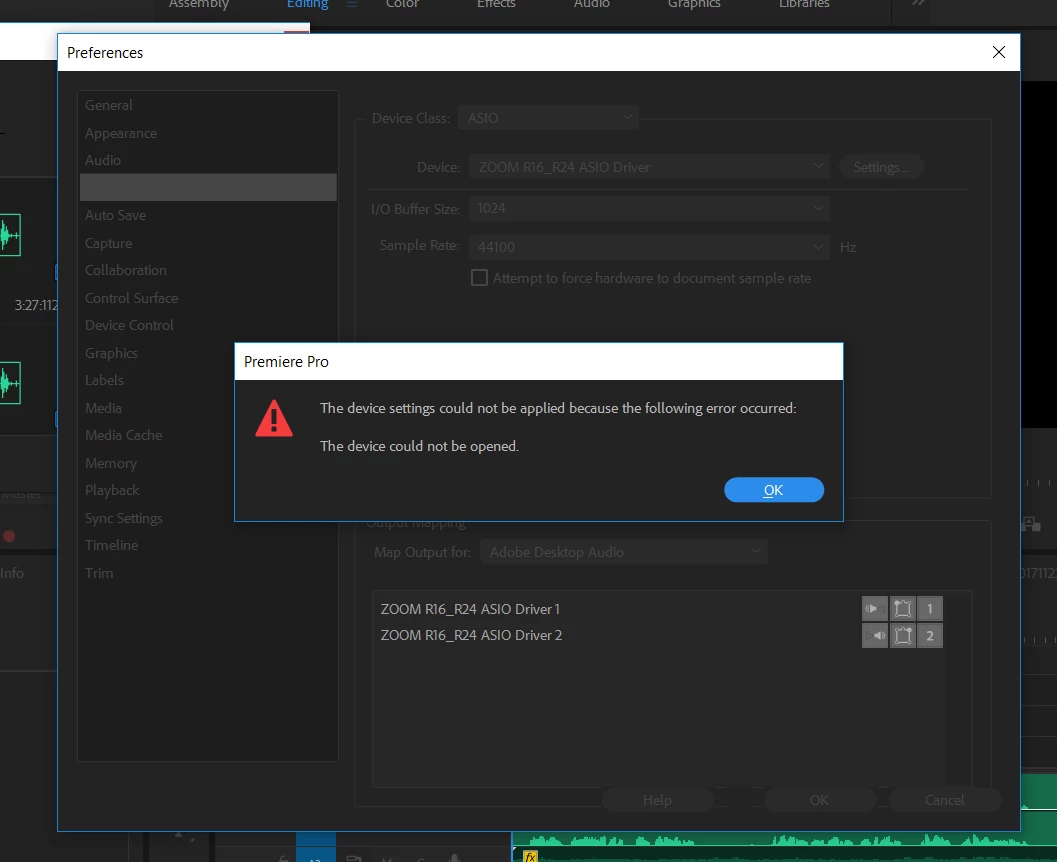Image resolution: width=1057 pixels, height=862 pixels.
Task: Click channel mapping icon for Driver 1
Action: (903, 609)
